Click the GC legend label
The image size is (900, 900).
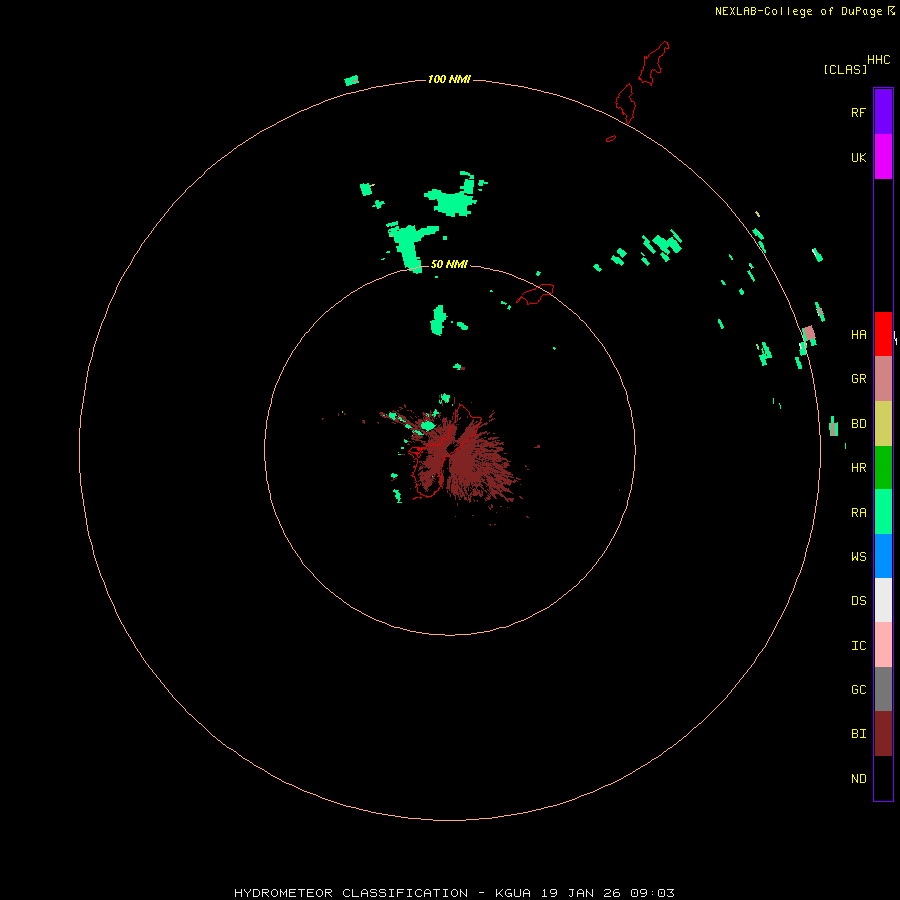point(858,690)
